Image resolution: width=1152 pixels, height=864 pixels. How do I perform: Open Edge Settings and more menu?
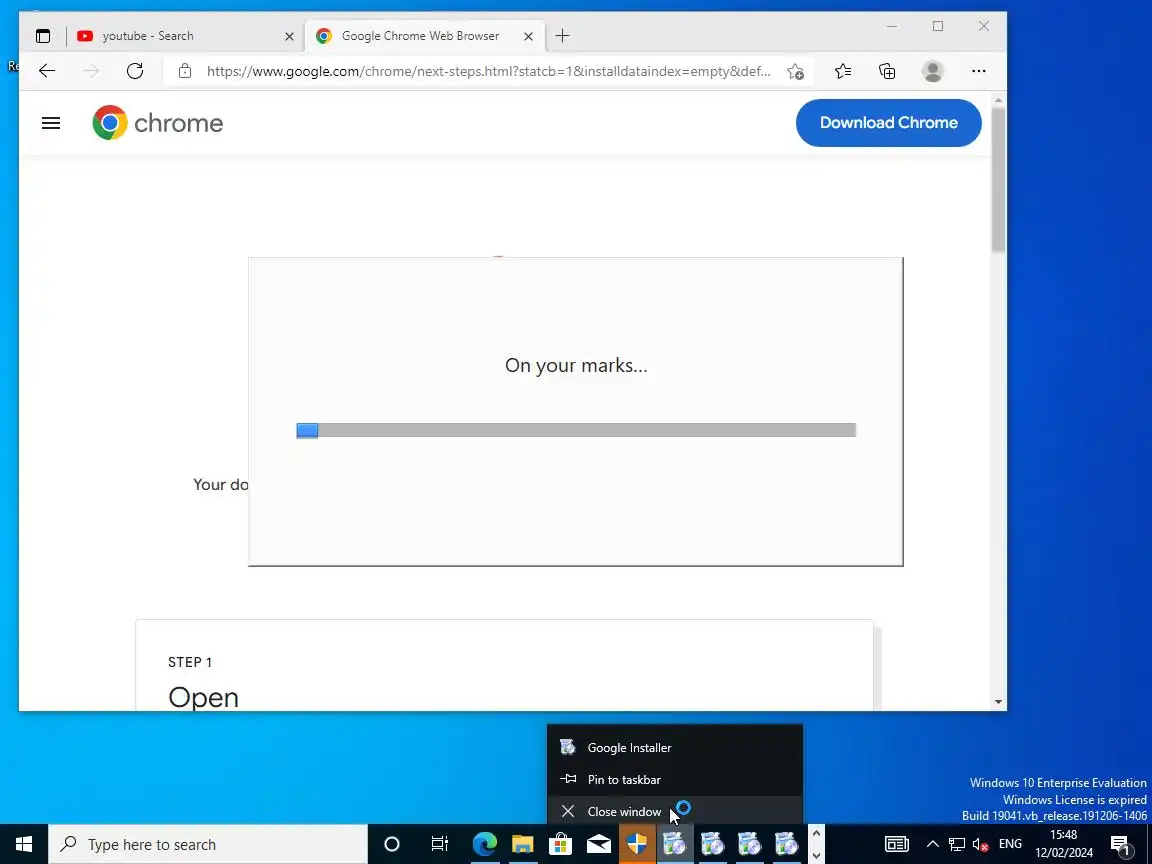click(x=979, y=71)
